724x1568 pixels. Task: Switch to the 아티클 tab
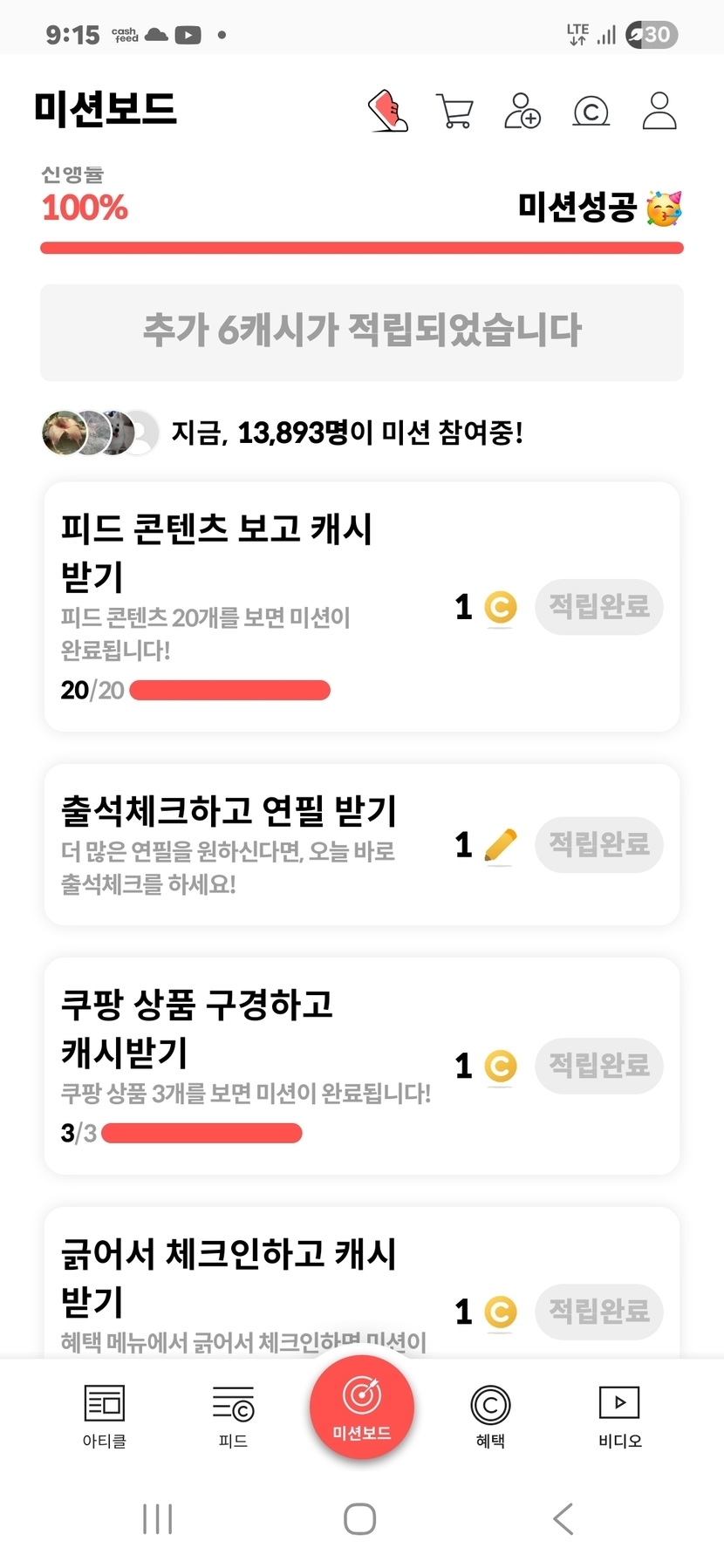click(x=105, y=1415)
